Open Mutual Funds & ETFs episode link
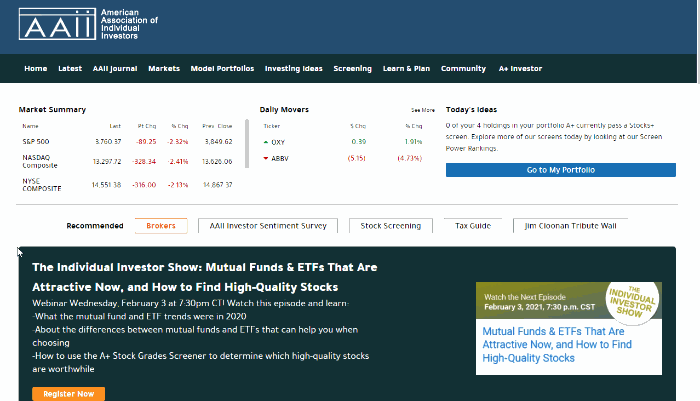This screenshot has height=401, width=700. coord(557,344)
